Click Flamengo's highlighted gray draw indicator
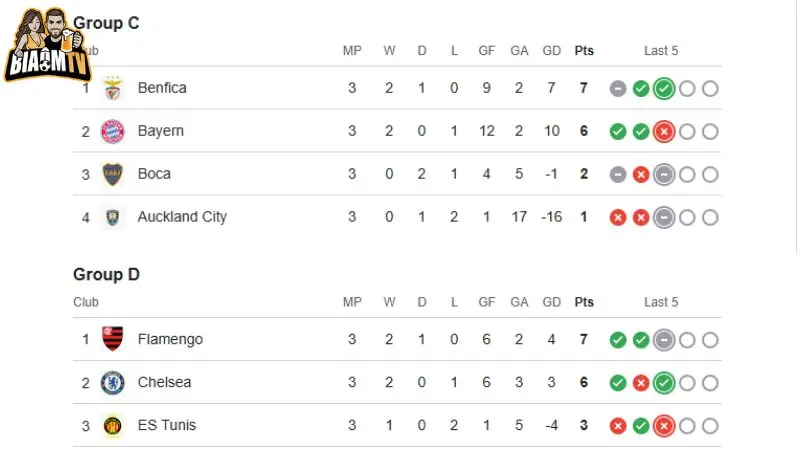This screenshot has width=800, height=450. tap(663, 340)
